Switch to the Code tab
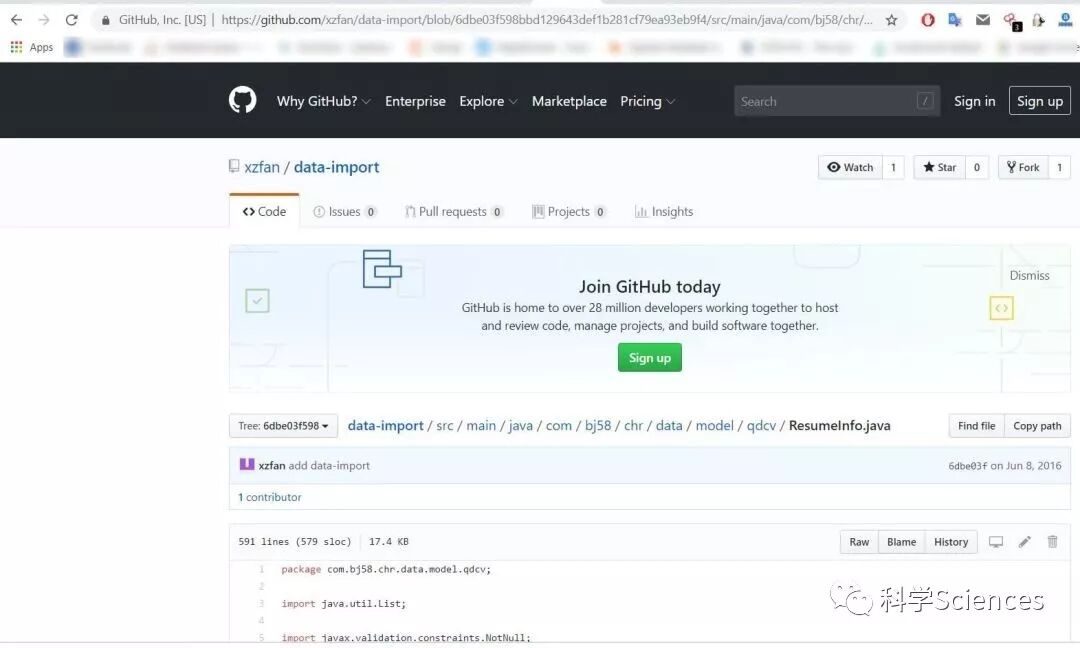 [264, 211]
